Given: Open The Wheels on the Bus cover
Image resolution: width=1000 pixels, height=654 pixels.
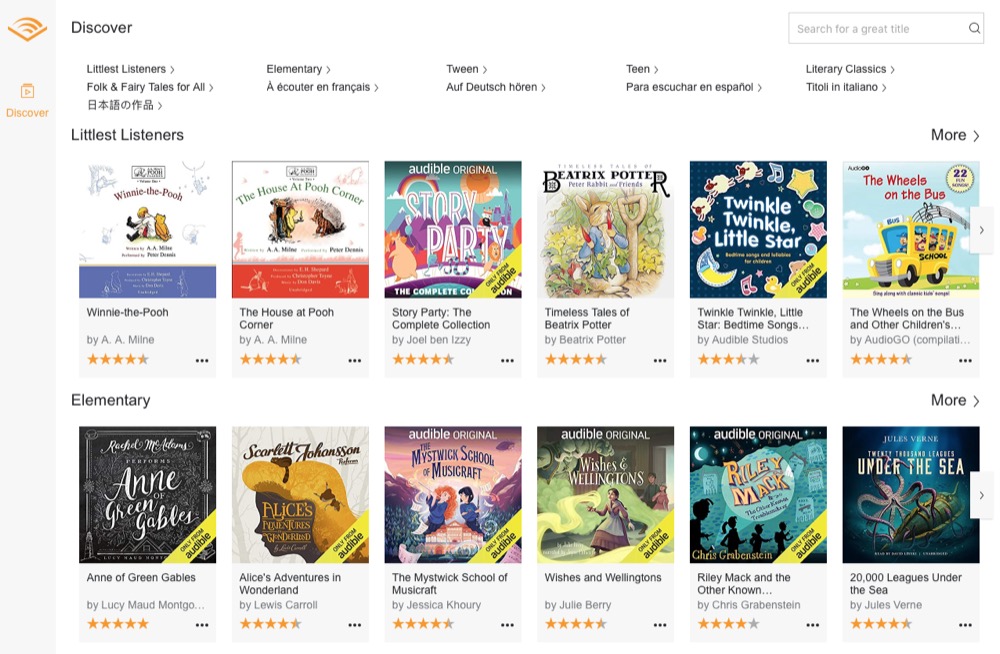Looking at the screenshot, I should [x=910, y=229].
